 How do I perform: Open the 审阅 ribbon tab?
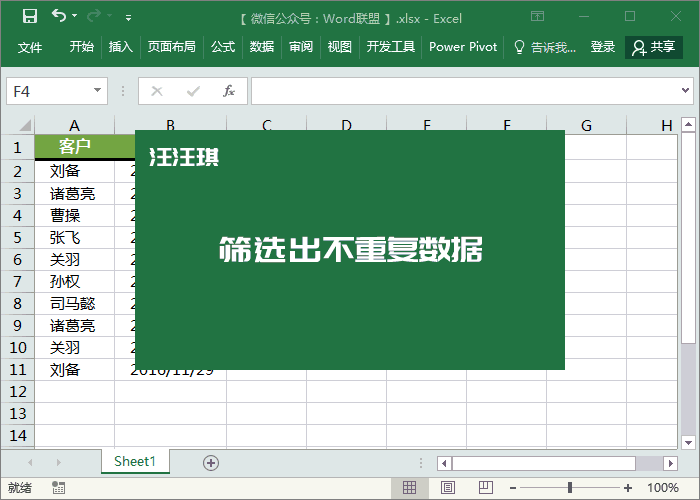pyautogui.click(x=300, y=46)
